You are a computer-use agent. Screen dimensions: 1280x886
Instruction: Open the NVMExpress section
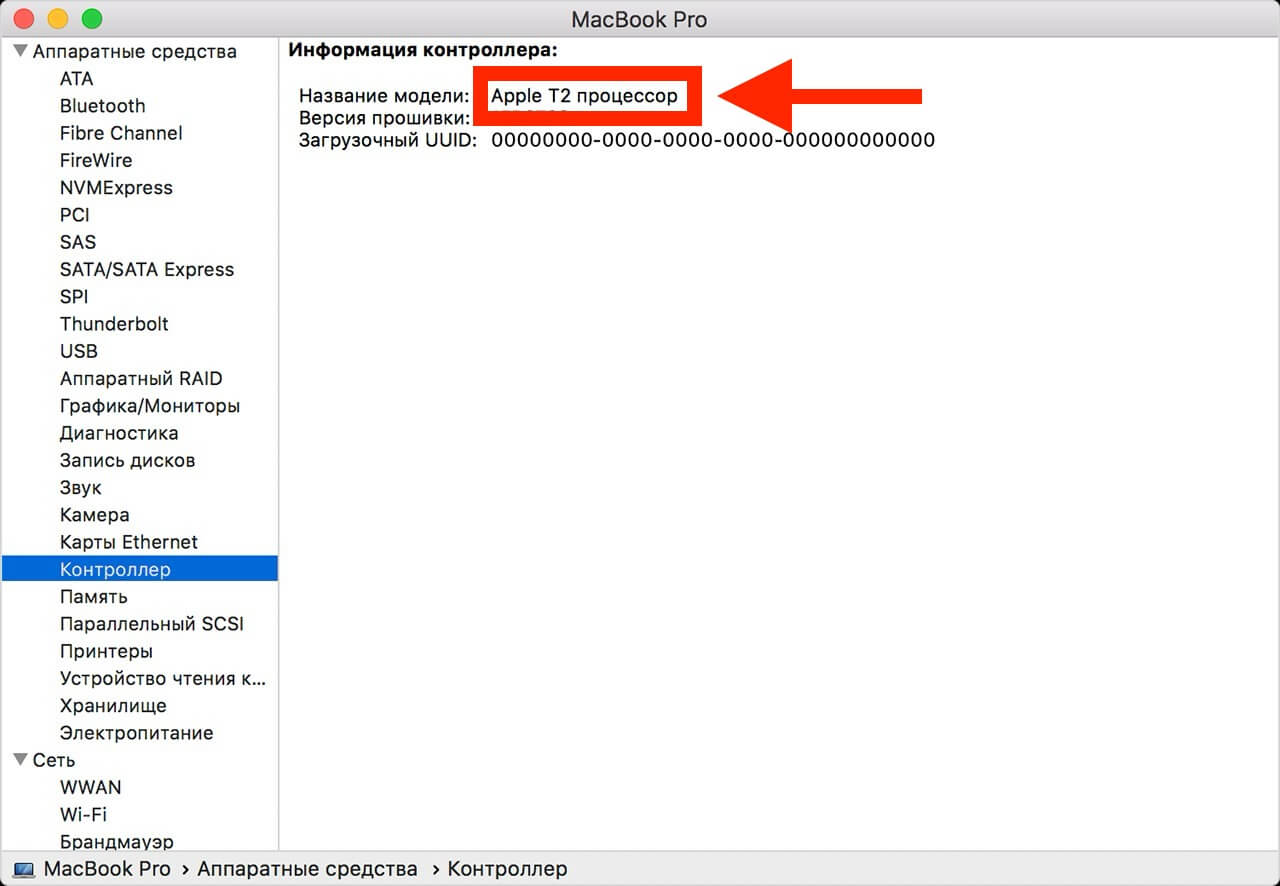(x=116, y=187)
